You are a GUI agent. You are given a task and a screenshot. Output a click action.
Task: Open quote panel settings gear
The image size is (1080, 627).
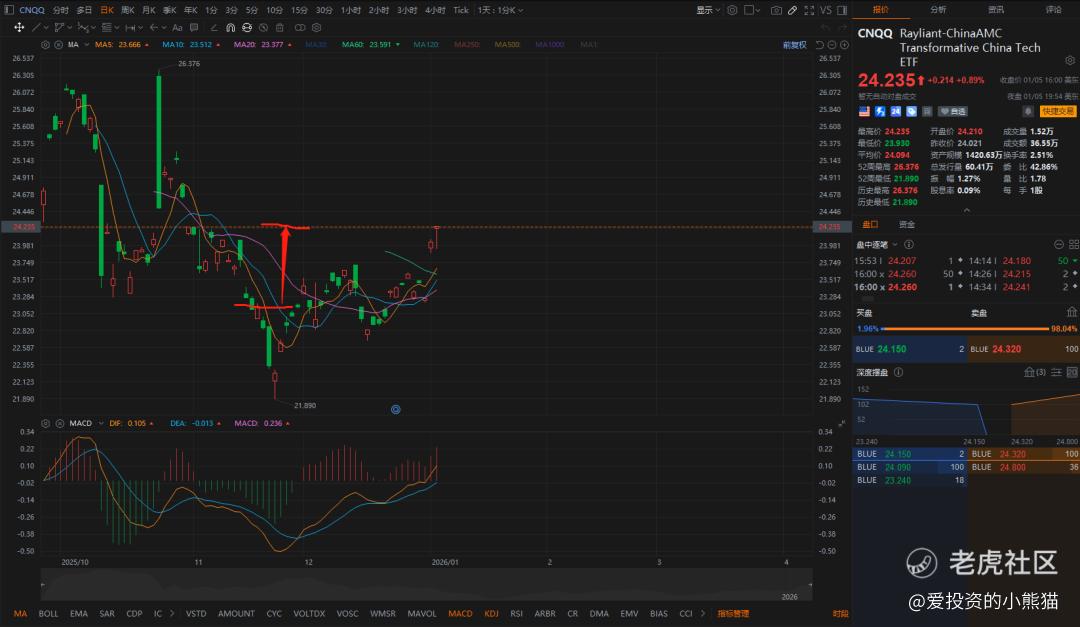[1070, 61]
